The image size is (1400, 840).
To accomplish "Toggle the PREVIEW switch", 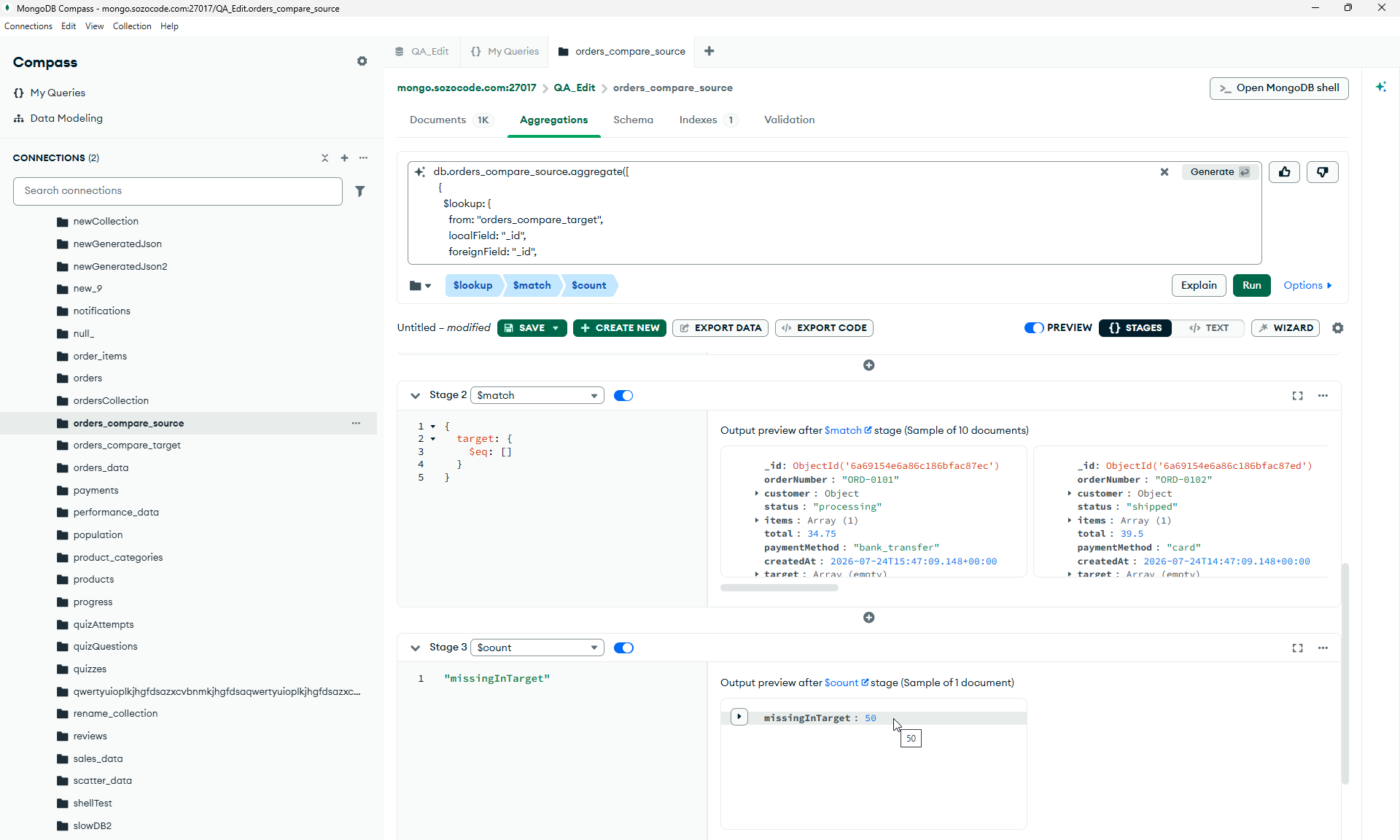I will click(x=1034, y=328).
